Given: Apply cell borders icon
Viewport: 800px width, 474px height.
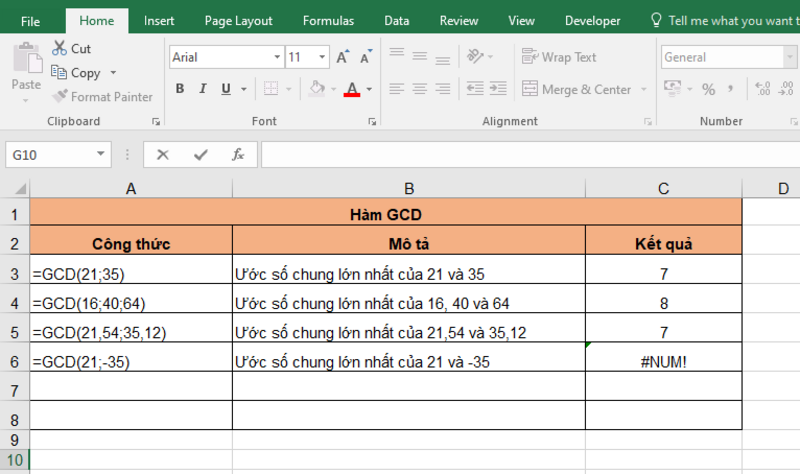Looking at the screenshot, I should pos(271,89).
